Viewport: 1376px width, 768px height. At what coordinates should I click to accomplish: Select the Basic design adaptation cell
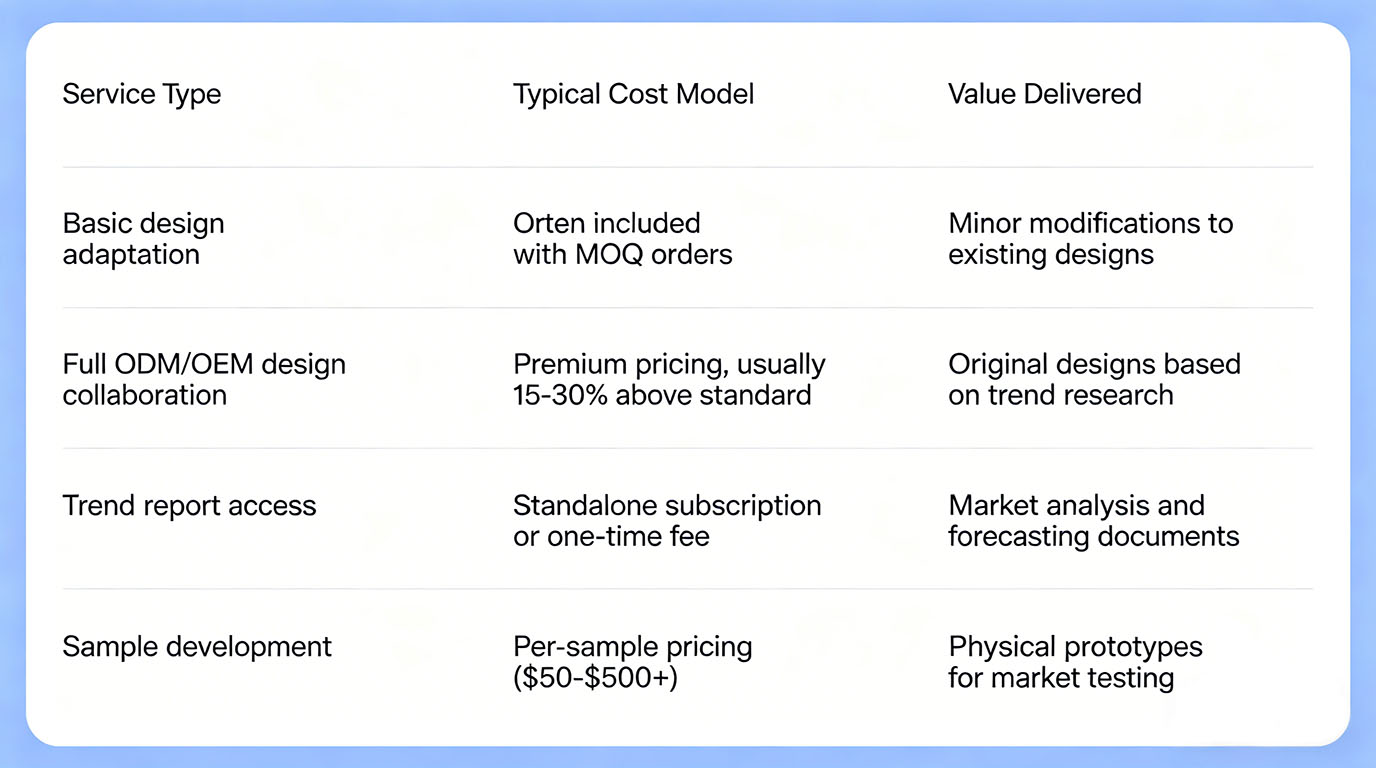[x=143, y=238]
